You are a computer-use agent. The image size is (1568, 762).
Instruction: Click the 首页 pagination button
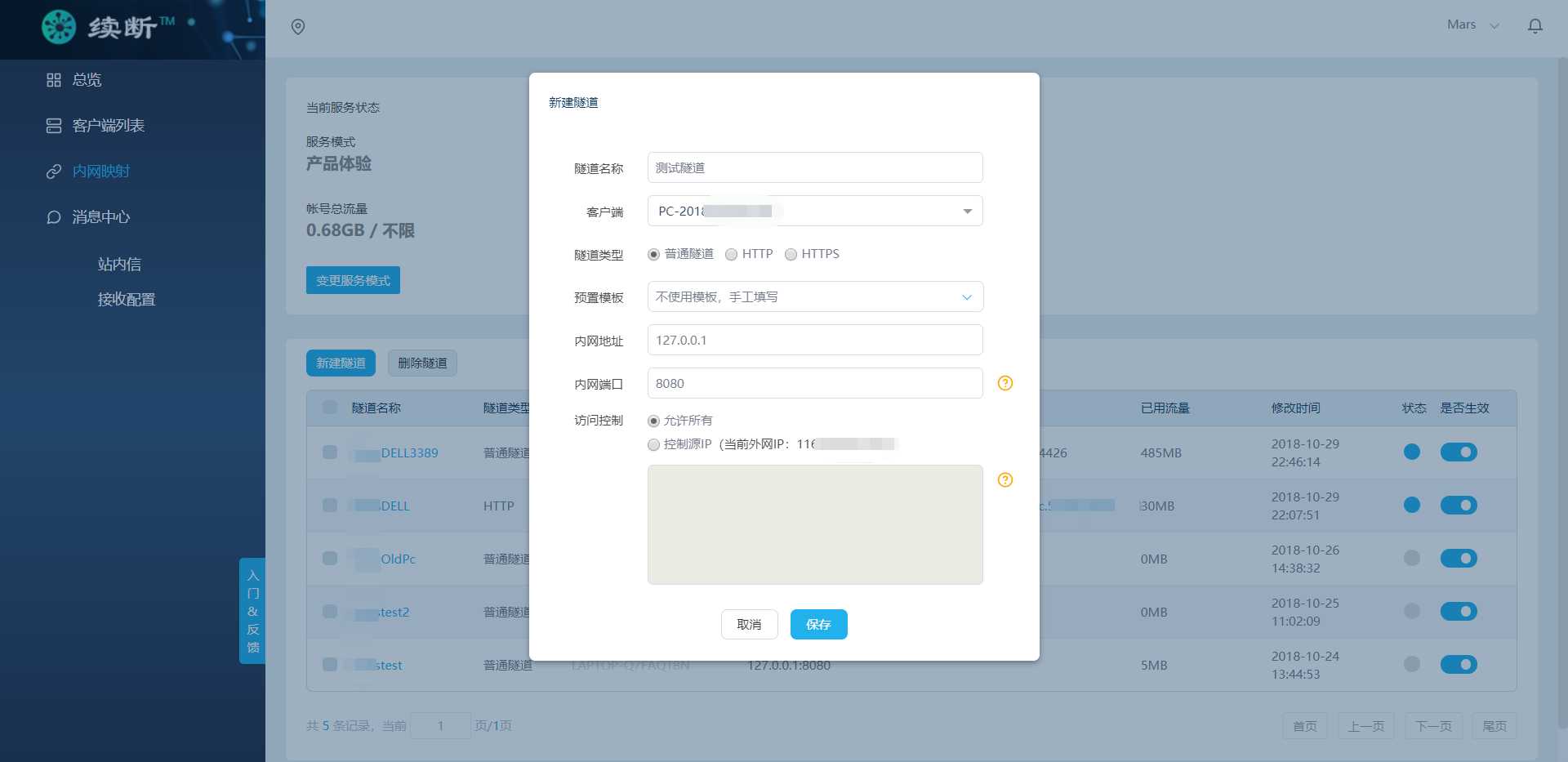[x=1305, y=726]
